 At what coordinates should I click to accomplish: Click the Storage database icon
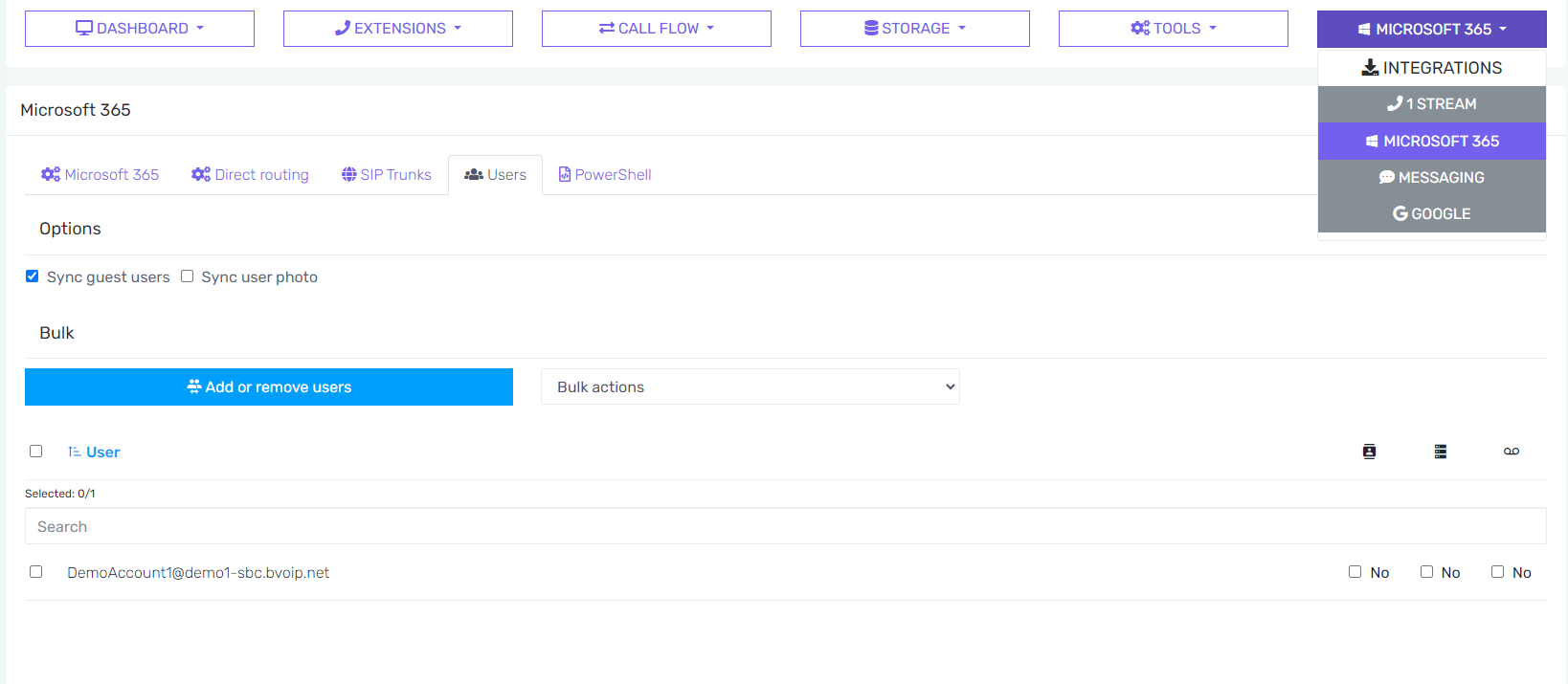(871, 29)
